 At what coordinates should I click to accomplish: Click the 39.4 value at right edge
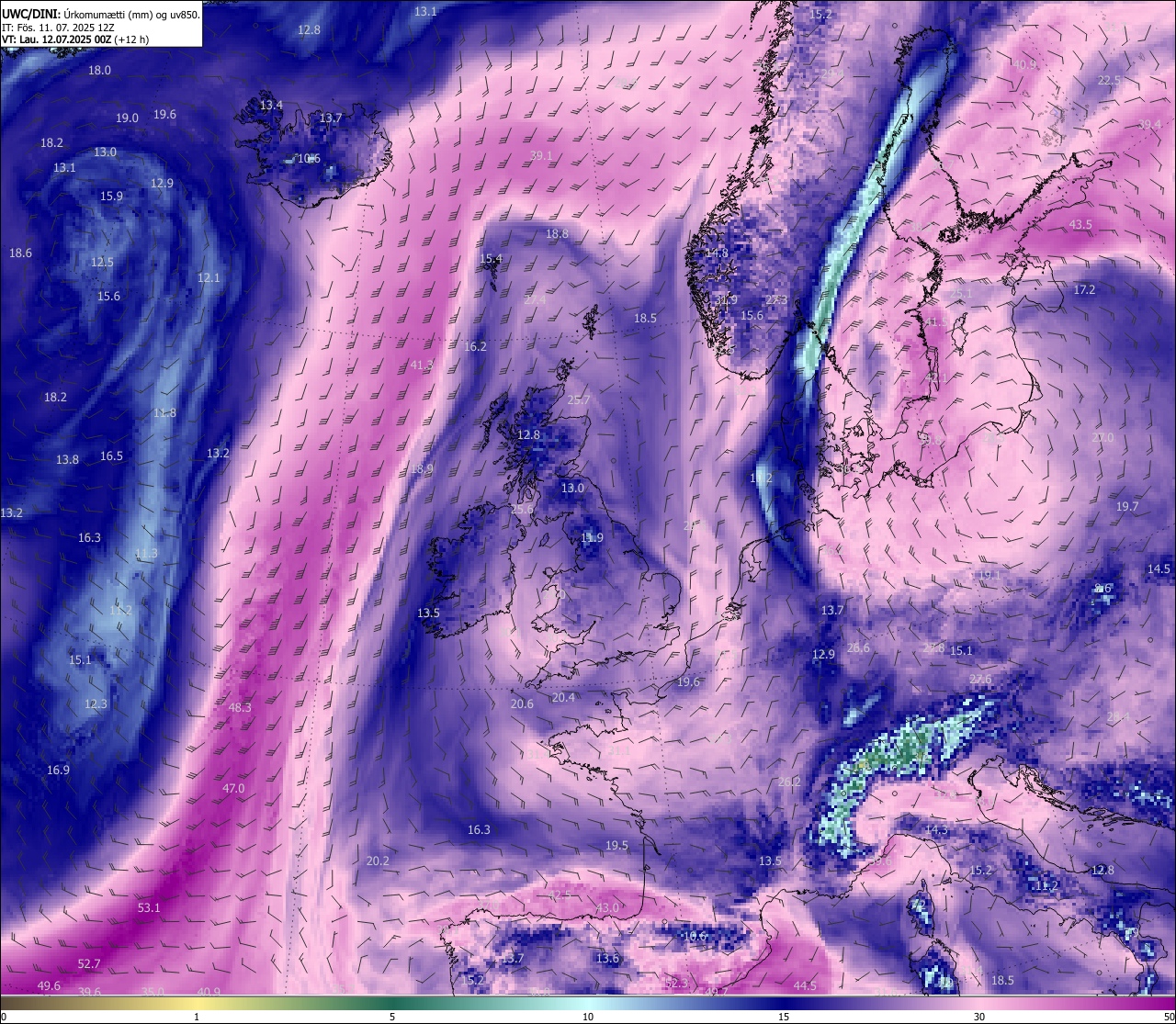tap(1150, 124)
